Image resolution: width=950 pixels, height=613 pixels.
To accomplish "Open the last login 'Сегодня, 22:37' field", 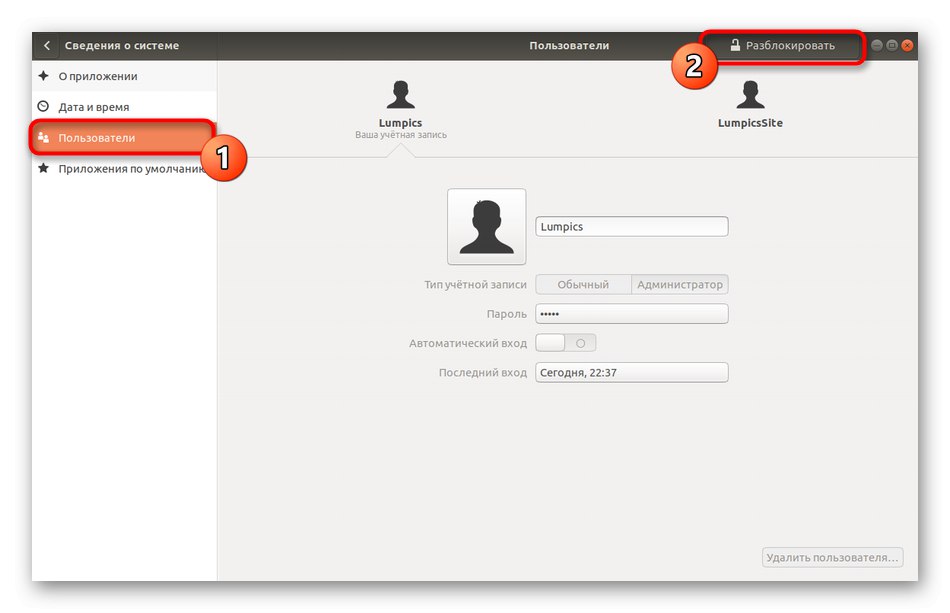I will 632,373.
